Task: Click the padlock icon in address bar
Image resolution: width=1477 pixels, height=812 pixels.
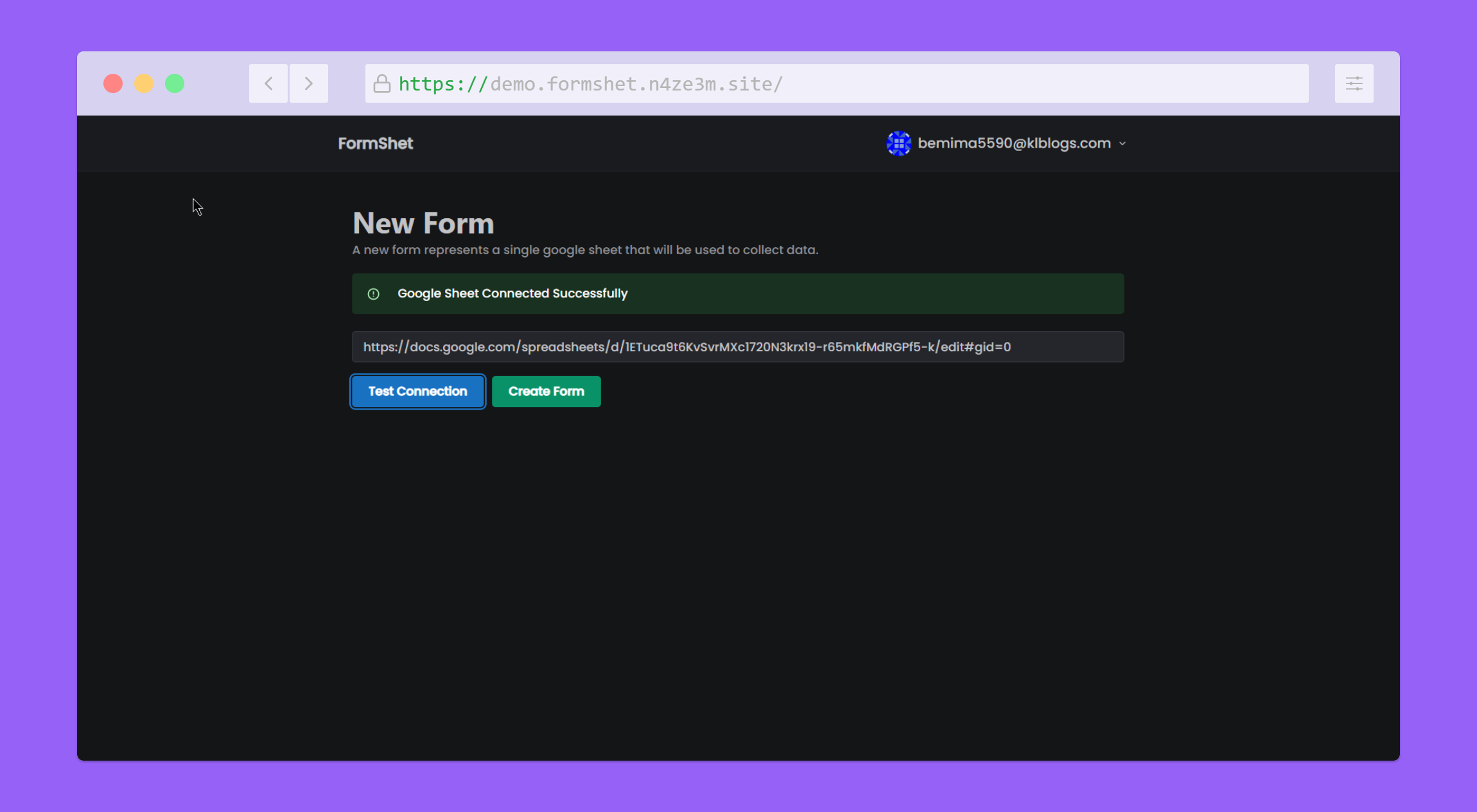Action: (382, 84)
